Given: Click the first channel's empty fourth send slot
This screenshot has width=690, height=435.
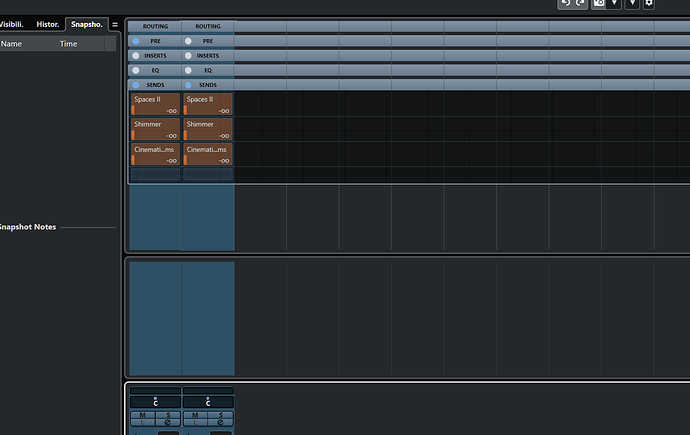Looking at the screenshot, I should click(x=155, y=175).
